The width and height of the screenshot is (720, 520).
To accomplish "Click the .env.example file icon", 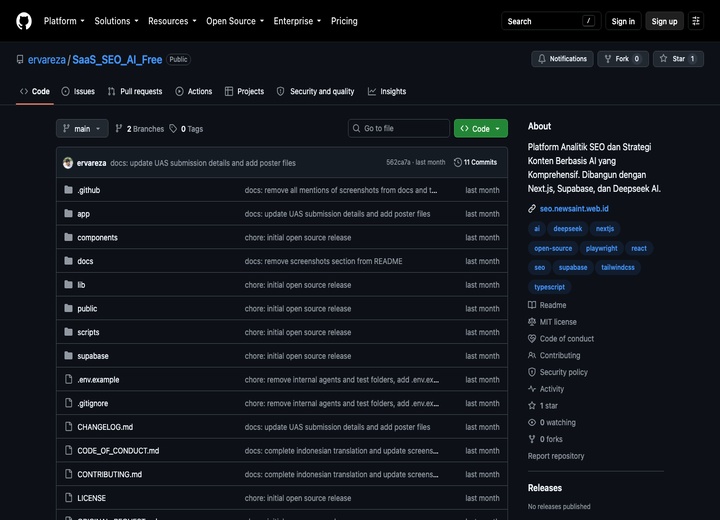I will point(68,379).
